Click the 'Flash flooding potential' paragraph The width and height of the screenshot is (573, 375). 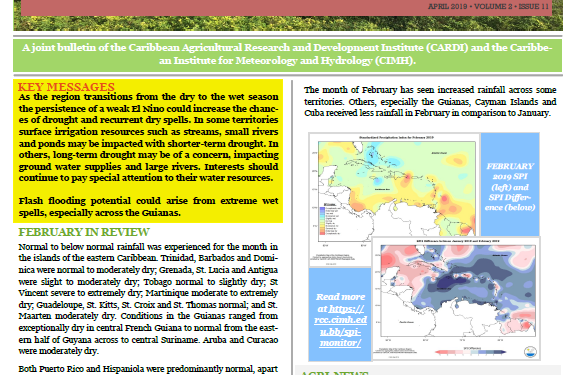point(148,207)
